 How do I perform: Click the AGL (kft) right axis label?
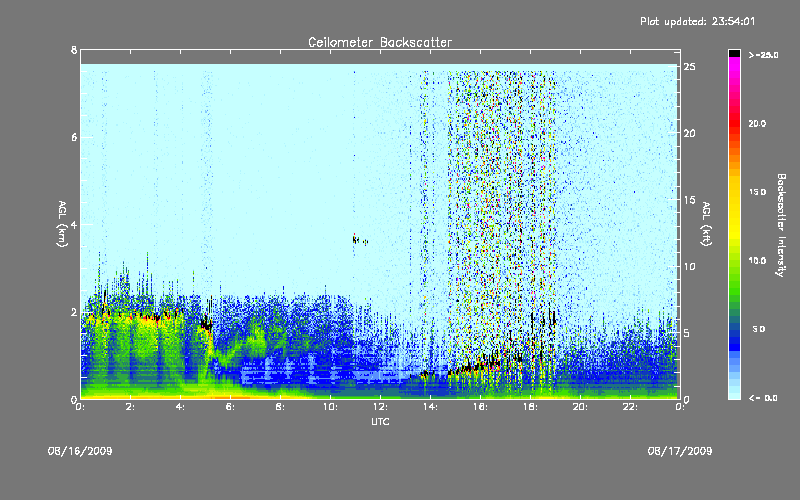click(x=707, y=224)
